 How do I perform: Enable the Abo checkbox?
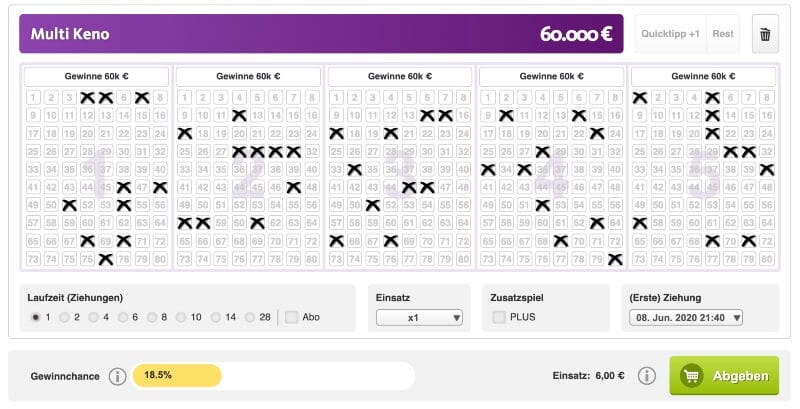[292, 317]
